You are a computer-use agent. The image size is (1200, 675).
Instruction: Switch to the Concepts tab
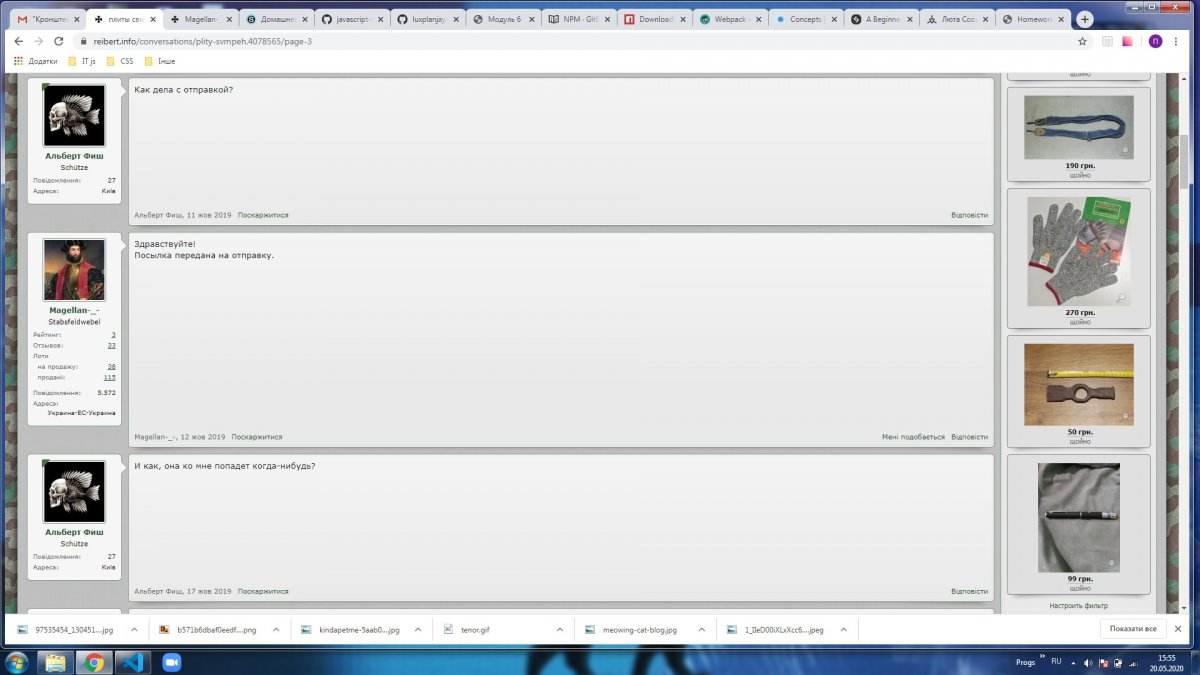804,19
